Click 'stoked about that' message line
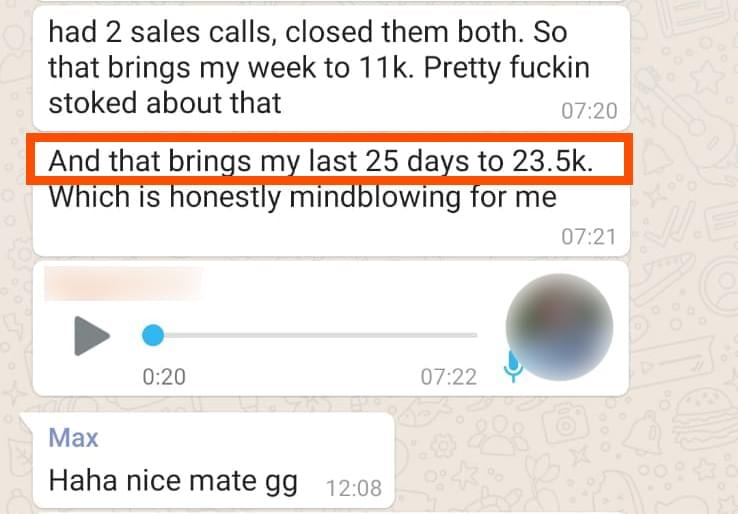This screenshot has width=738, height=514. 165,103
